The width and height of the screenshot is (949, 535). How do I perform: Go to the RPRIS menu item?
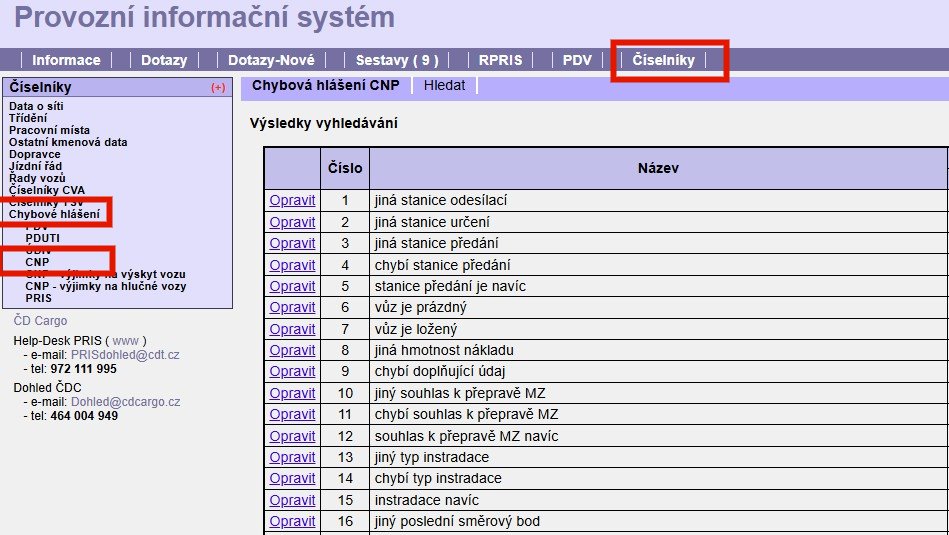pyautogui.click(x=500, y=60)
